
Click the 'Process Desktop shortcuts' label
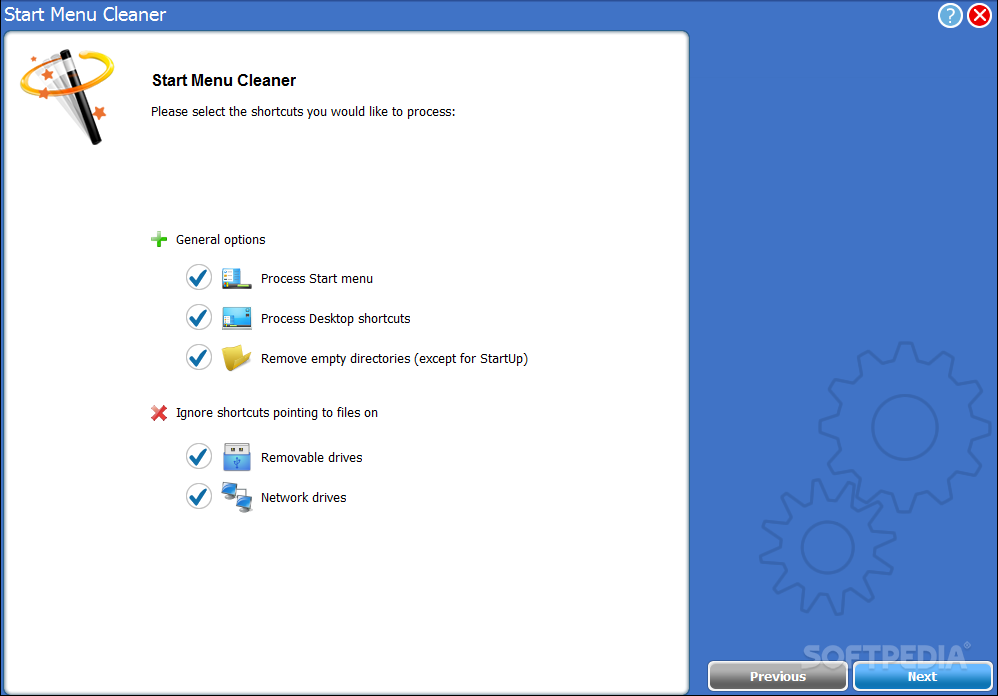click(335, 319)
